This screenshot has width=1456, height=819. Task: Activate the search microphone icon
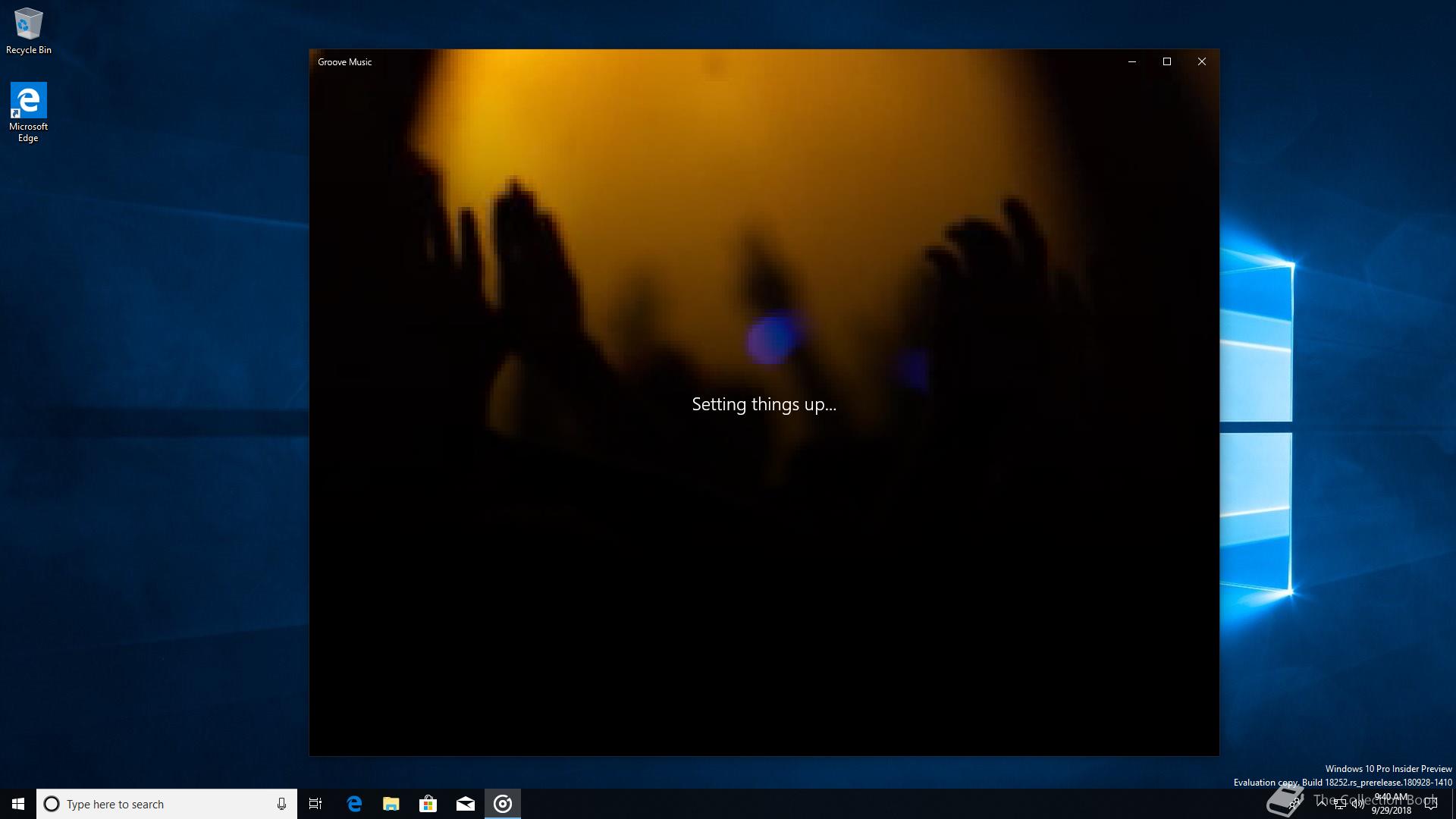point(281,804)
